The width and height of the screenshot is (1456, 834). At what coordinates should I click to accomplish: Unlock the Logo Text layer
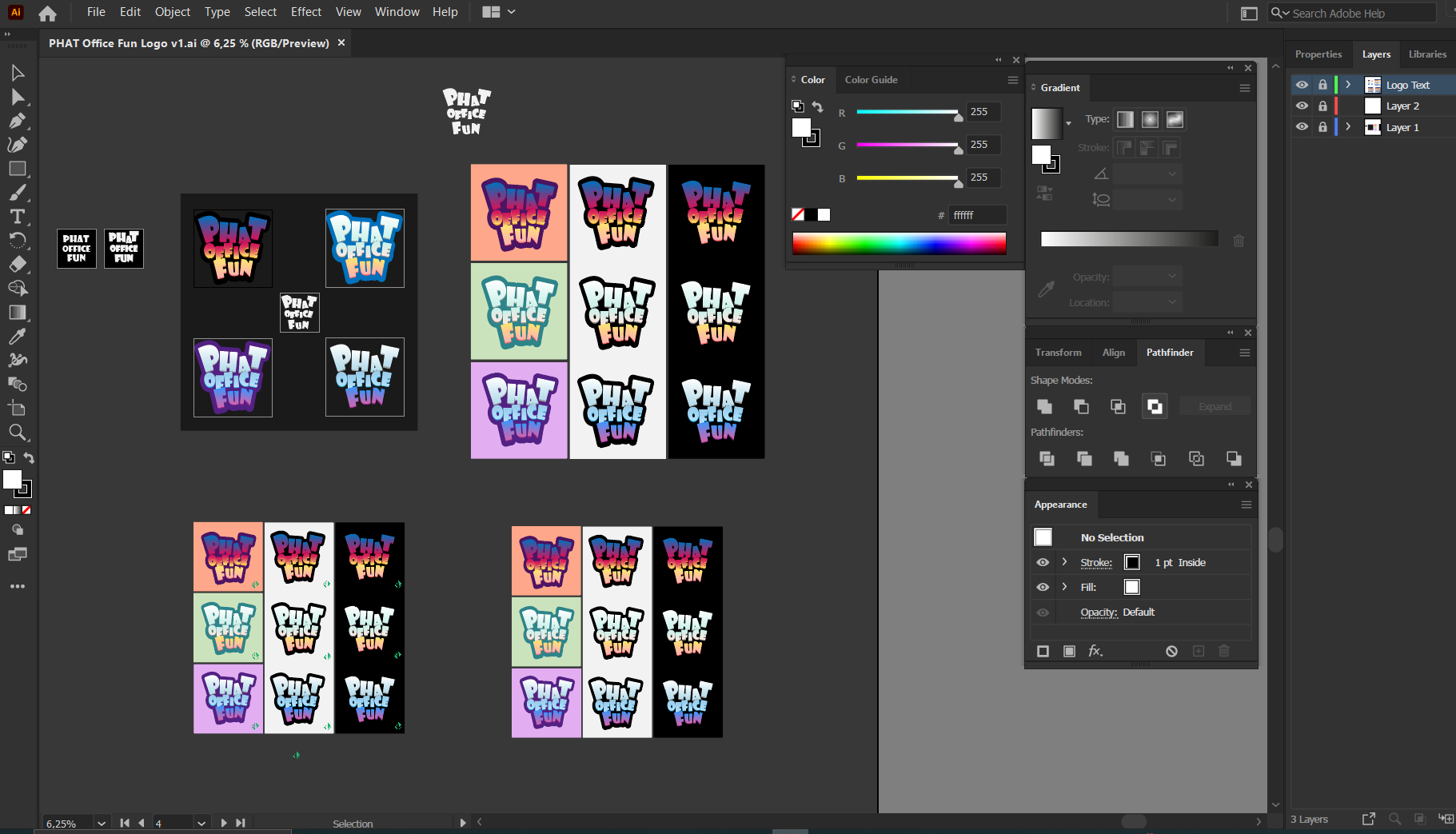click(x=1322, y=85)
